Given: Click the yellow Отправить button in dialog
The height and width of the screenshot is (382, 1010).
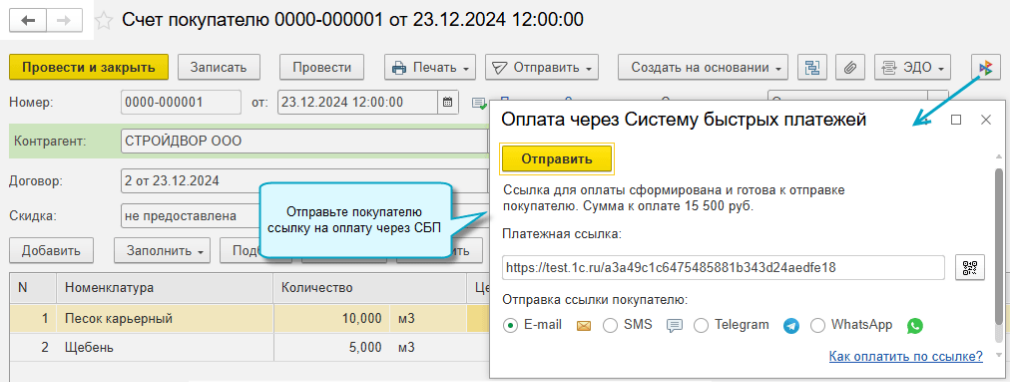Looking at the screenshot, I should pyautogui.click(x=557, y=159).
